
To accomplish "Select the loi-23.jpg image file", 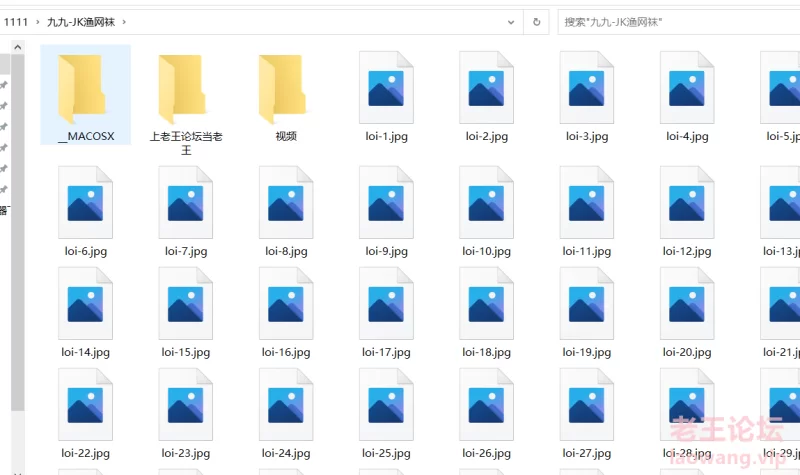I will 186,412.
